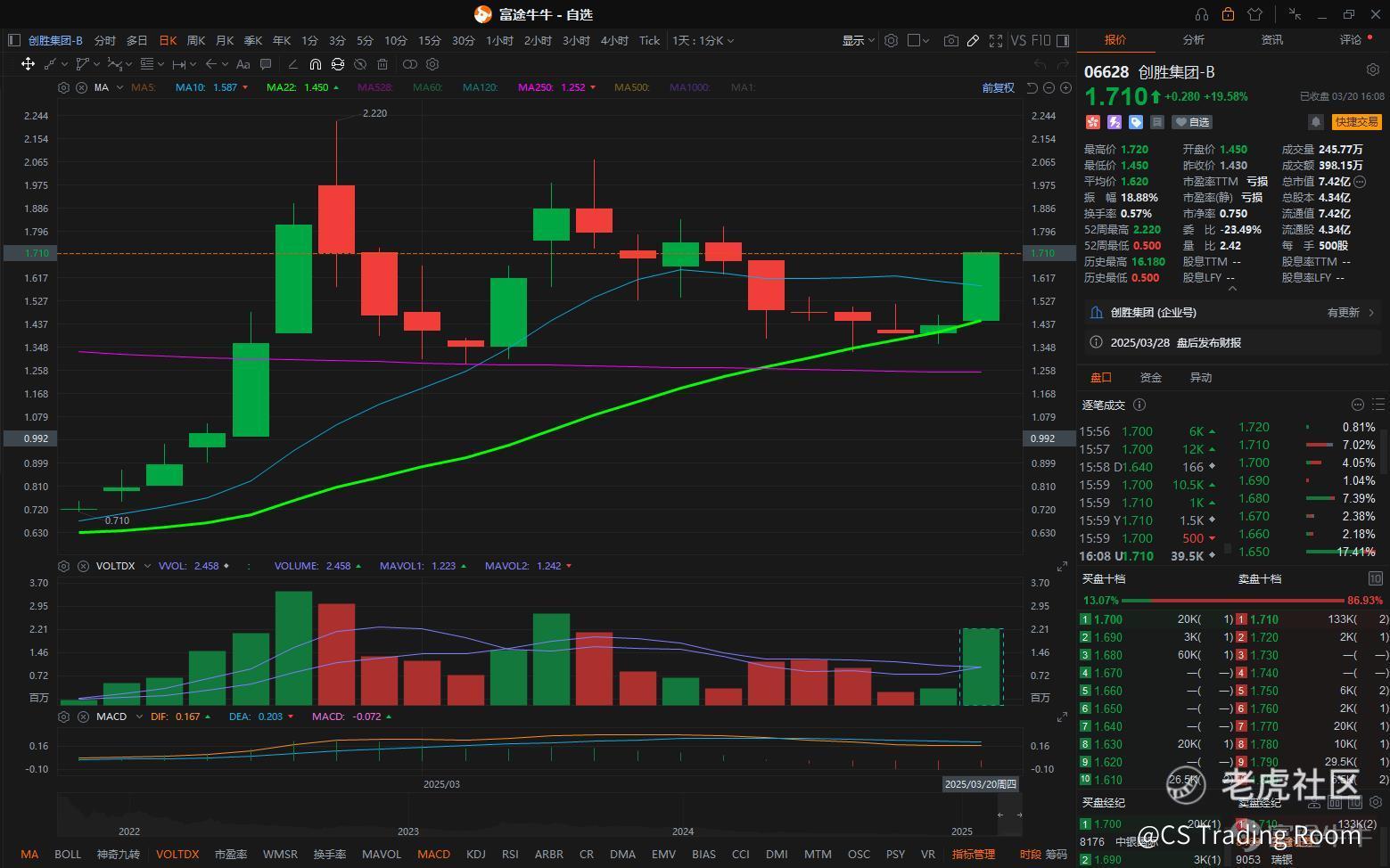This screenshot has width=1390, height=868.
Task: Open the 1天:1分K interval dropdown
Action: point(703,40)
